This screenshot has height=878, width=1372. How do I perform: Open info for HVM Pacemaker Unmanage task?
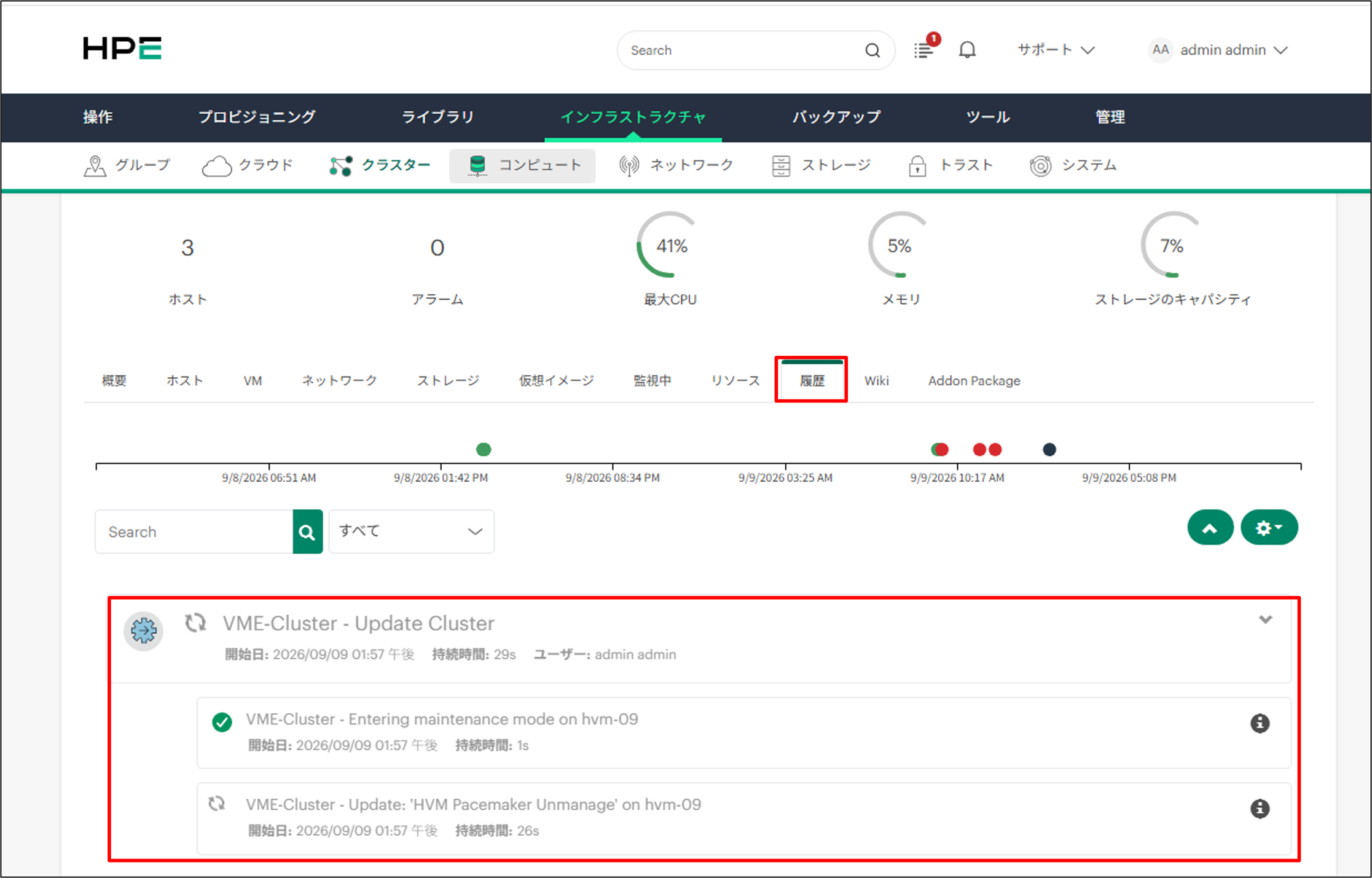point(1260,809)
